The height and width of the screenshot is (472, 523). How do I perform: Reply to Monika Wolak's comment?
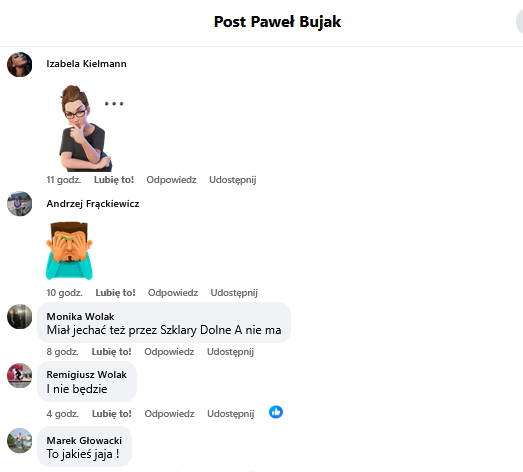pos(169,352)
